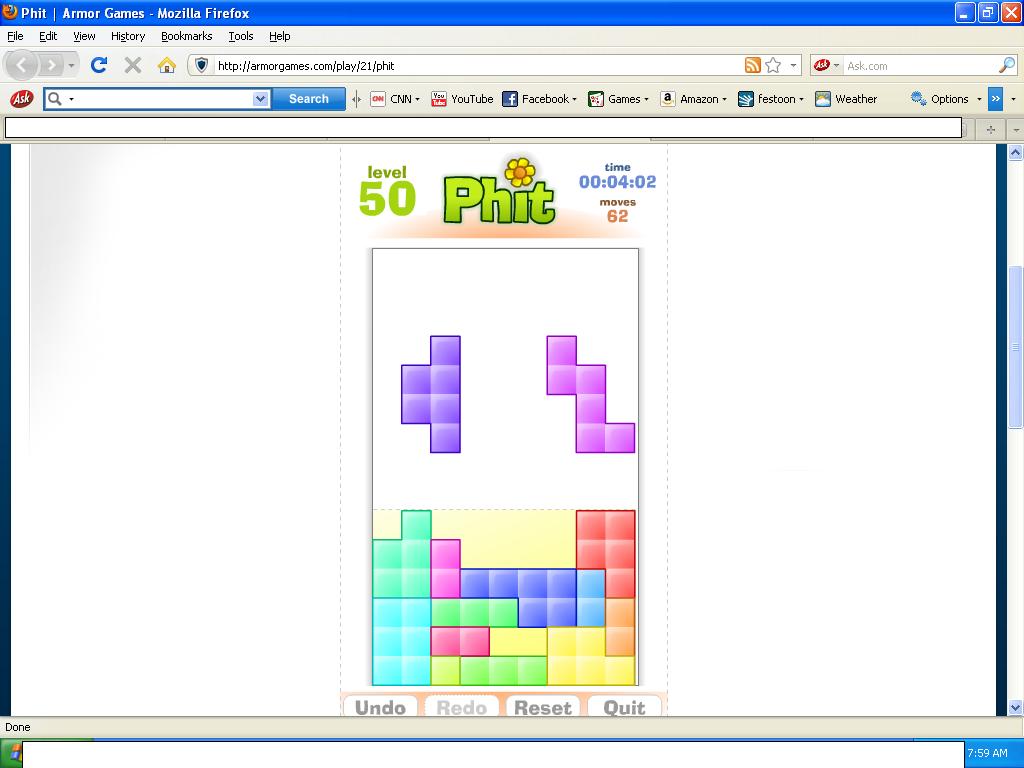
Task: Click the timer 00:04:02
Action: pos(617,182)
